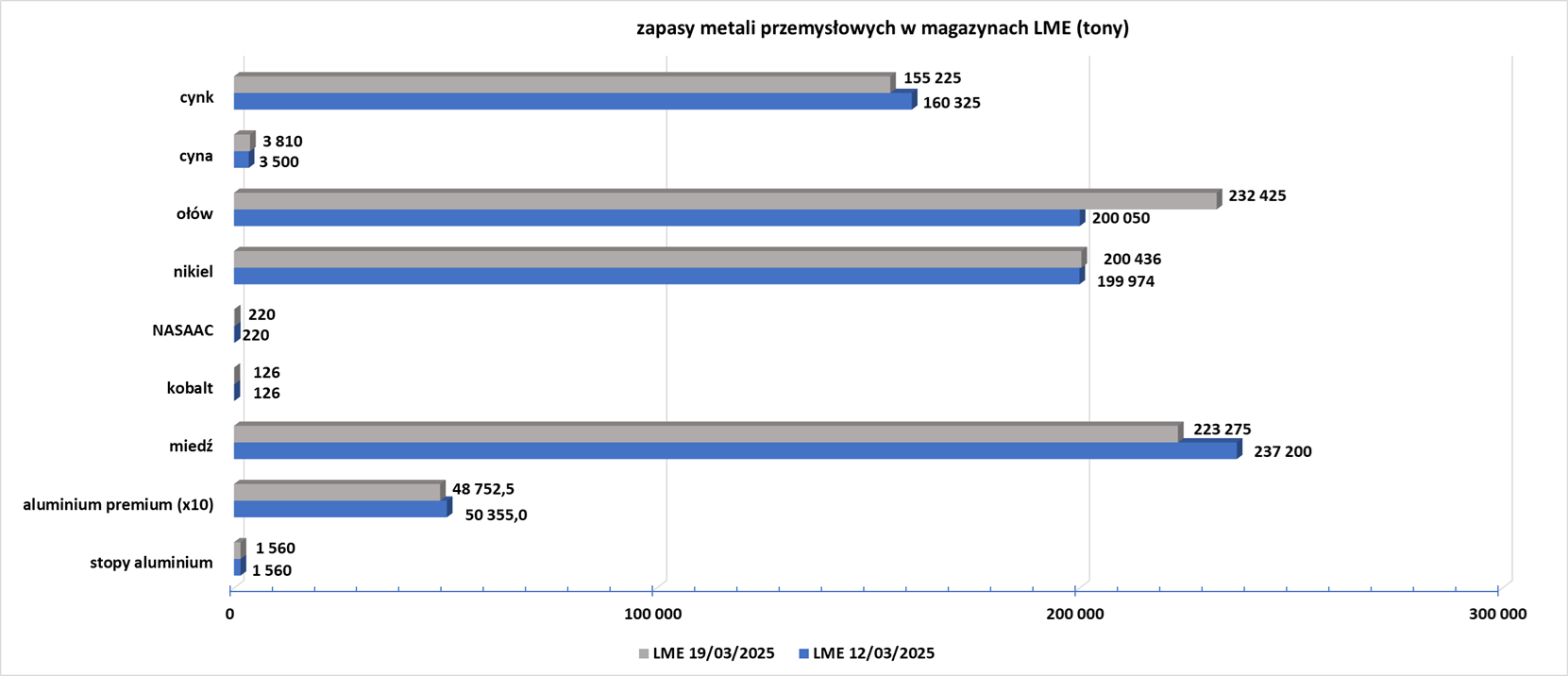Select the 237 200 data label

tap(1282, 452)
